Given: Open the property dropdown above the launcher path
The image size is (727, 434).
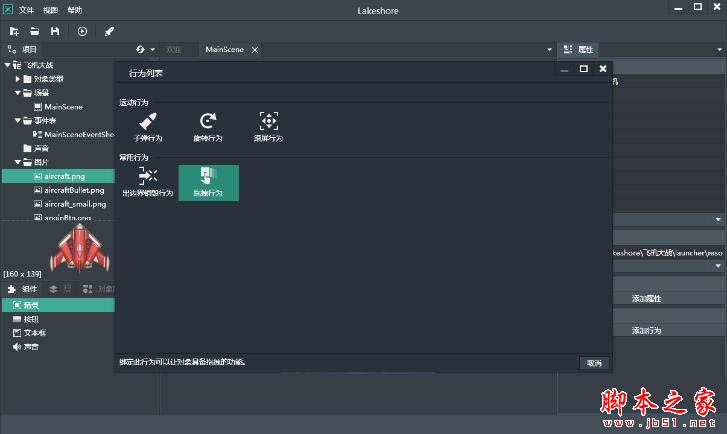Looking at the screenshot, I should pyautogui.click(x=718, y=219).
